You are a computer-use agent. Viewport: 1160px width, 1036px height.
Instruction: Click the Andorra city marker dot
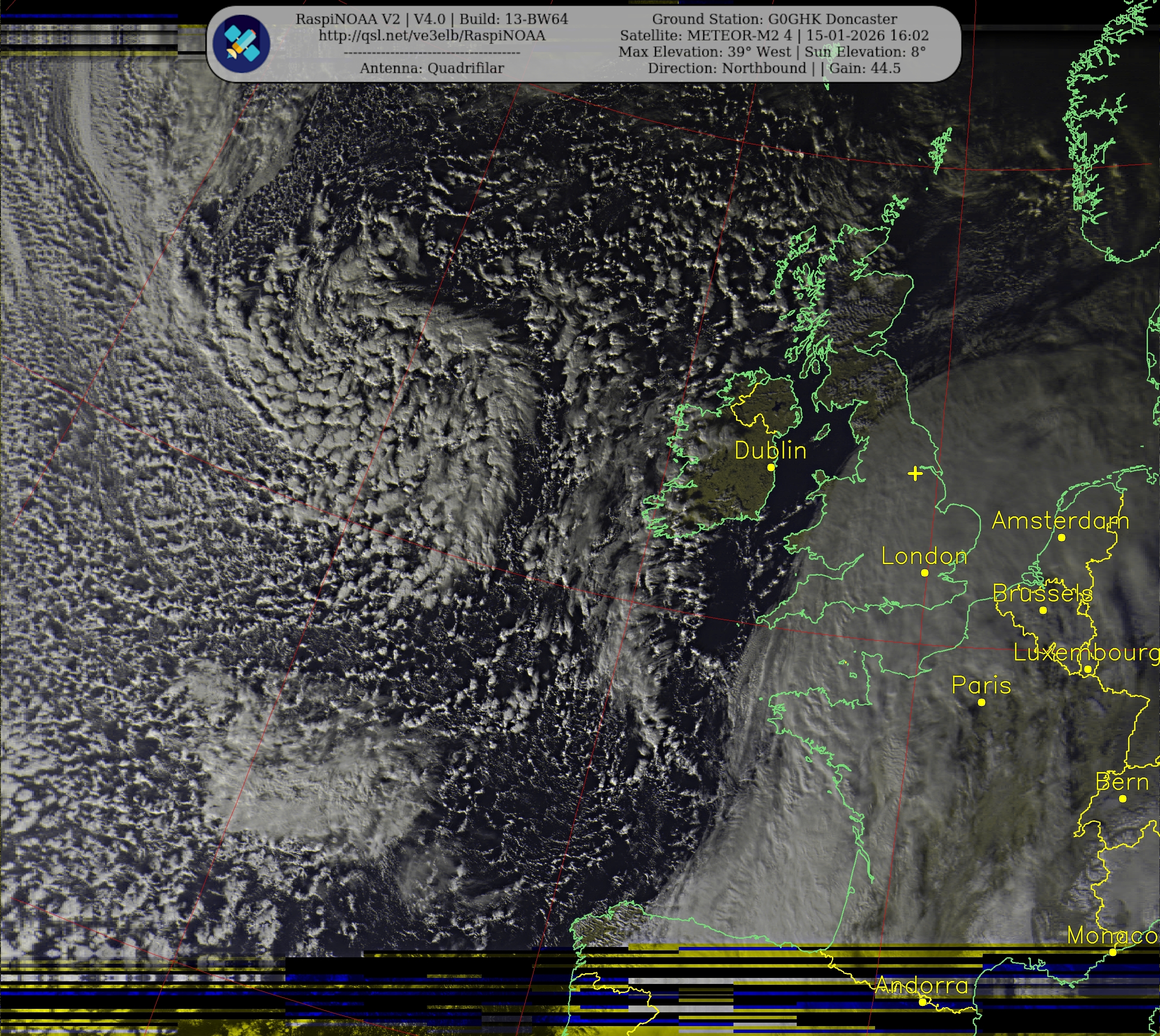(x=922, y=1002)
